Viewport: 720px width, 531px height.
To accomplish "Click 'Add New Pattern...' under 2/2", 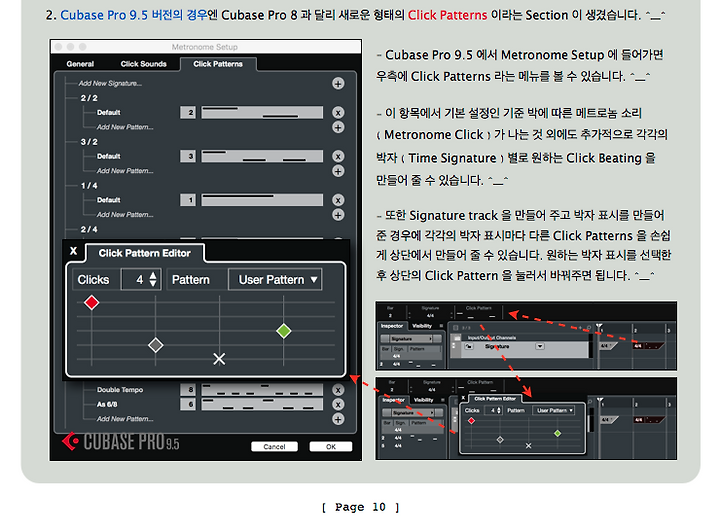I will pyautogui.click(x=125, y=127).
